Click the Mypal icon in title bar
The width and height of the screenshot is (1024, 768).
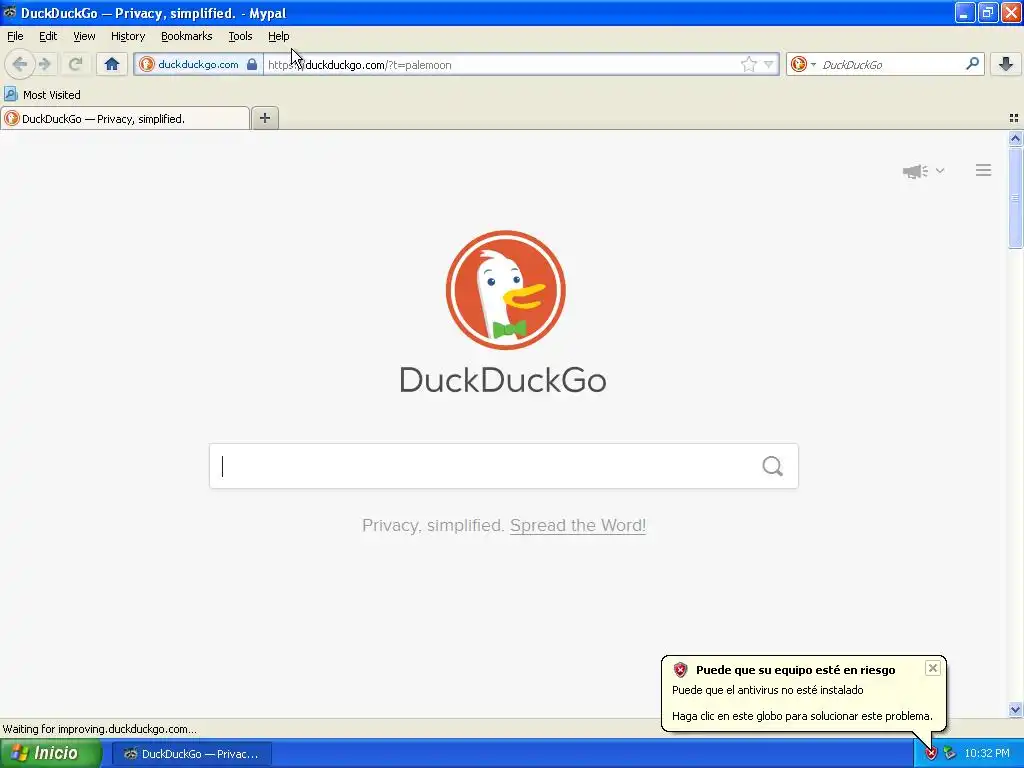[x=10, y=12]
